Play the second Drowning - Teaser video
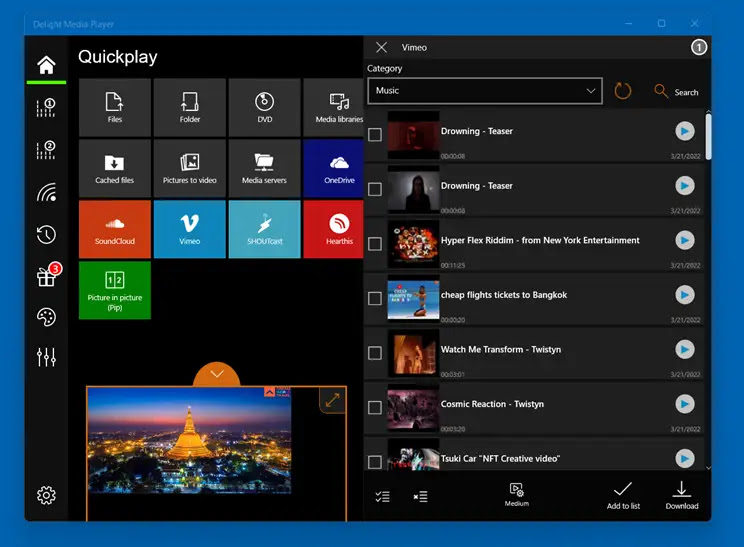Screen dimensions: 744x547 click(x=685, y=185)
